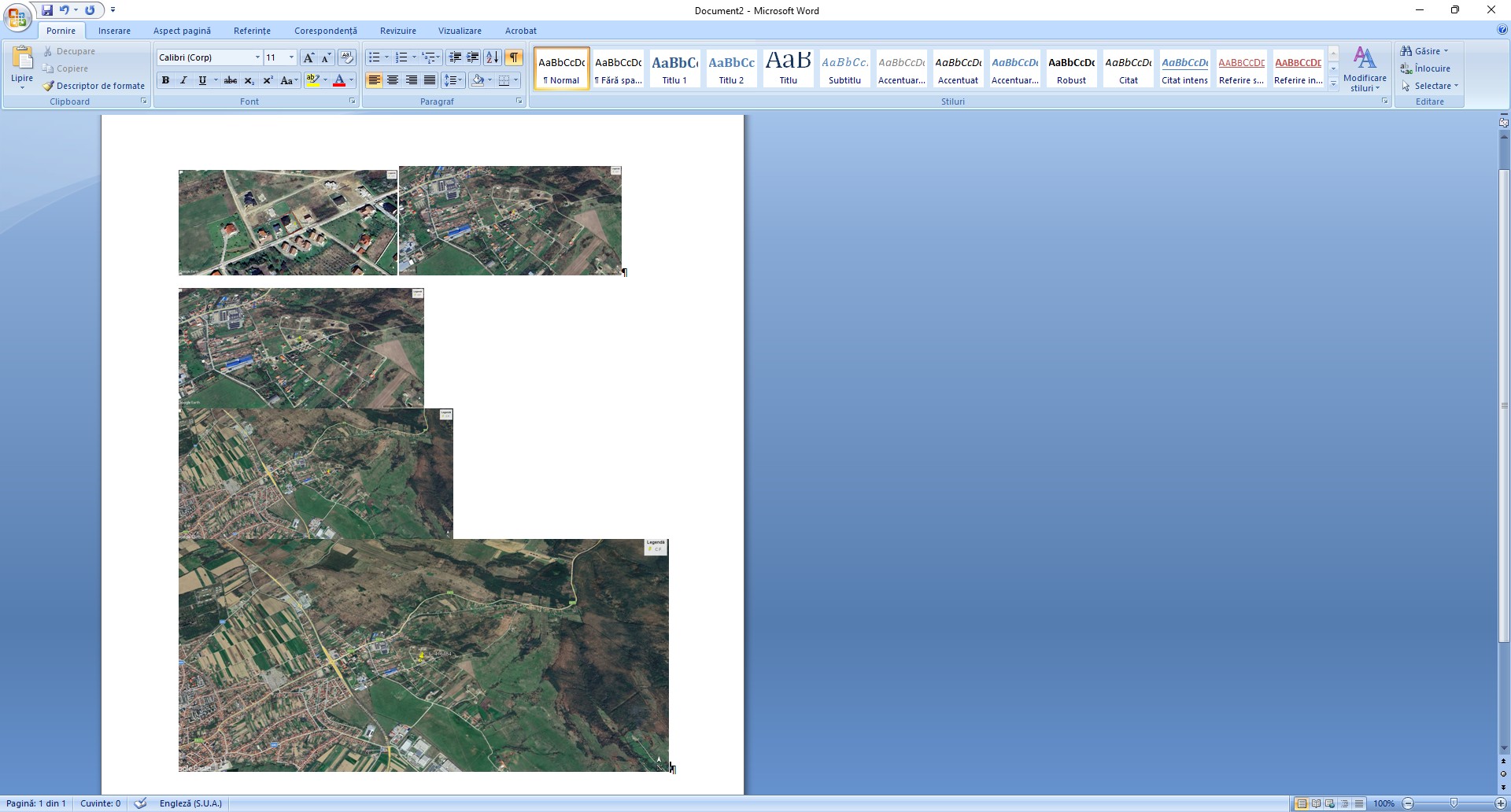Open the Selectare dropdown in Editare

coord(1431,86)
